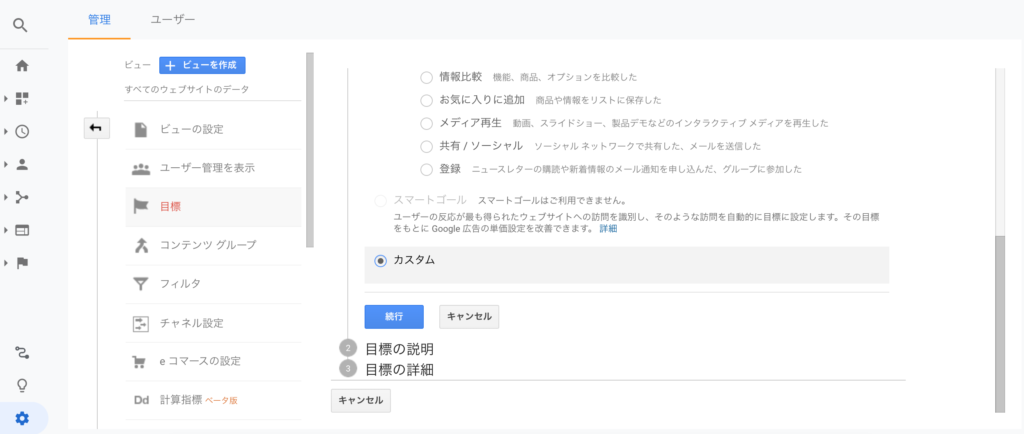Screen dimensions: 1024x434
Task: Click the gear Admin icon at bottom left
Action: [x=22, y=418]
